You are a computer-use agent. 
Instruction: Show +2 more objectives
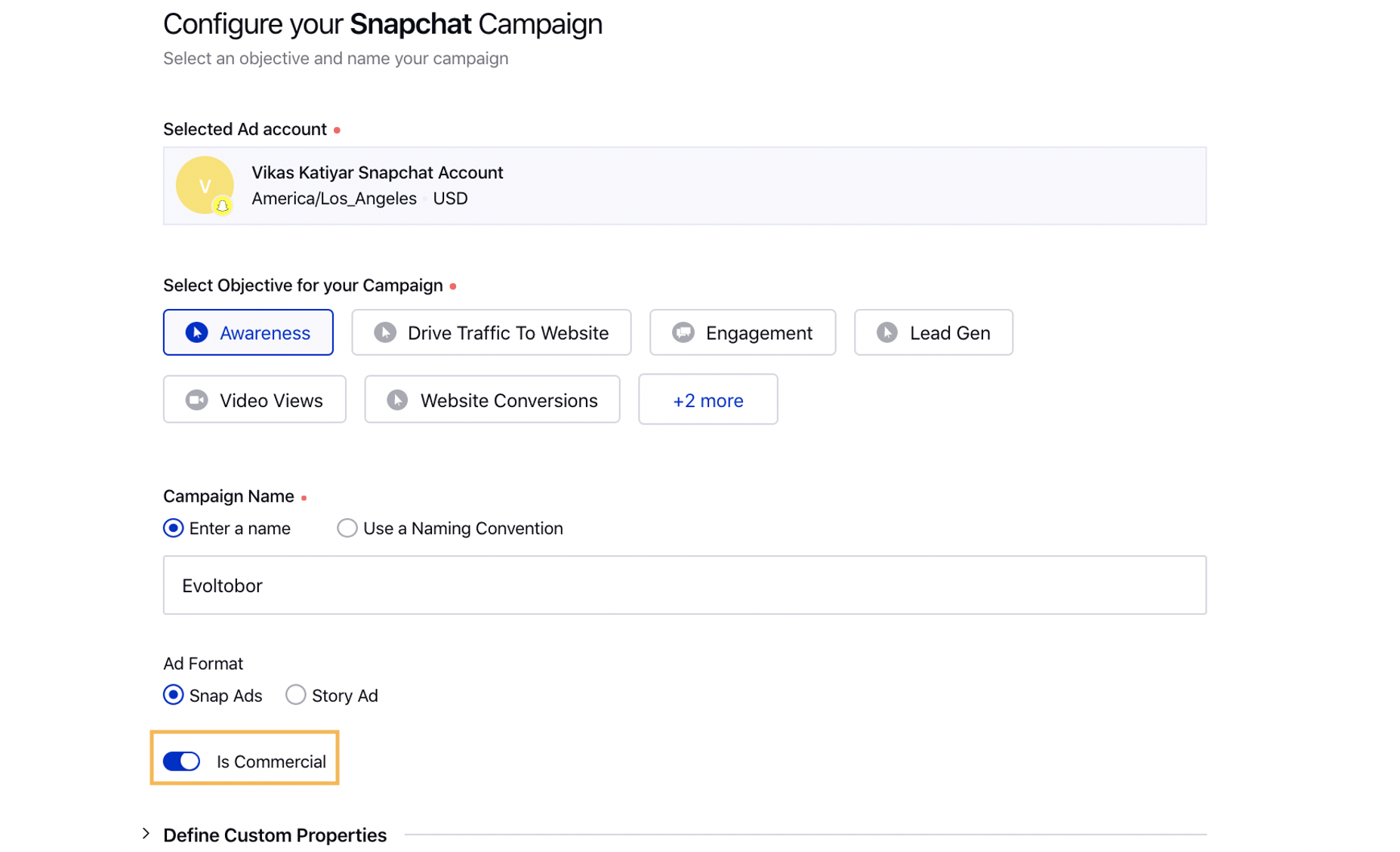(708, 400)
